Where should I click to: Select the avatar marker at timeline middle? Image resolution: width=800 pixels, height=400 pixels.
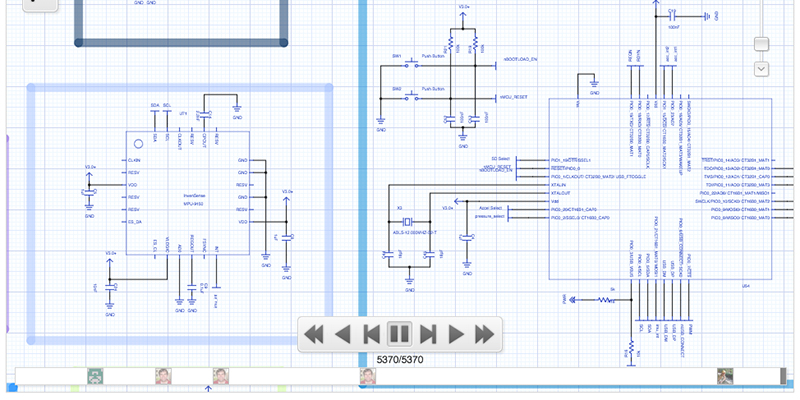tap(368, 377)
